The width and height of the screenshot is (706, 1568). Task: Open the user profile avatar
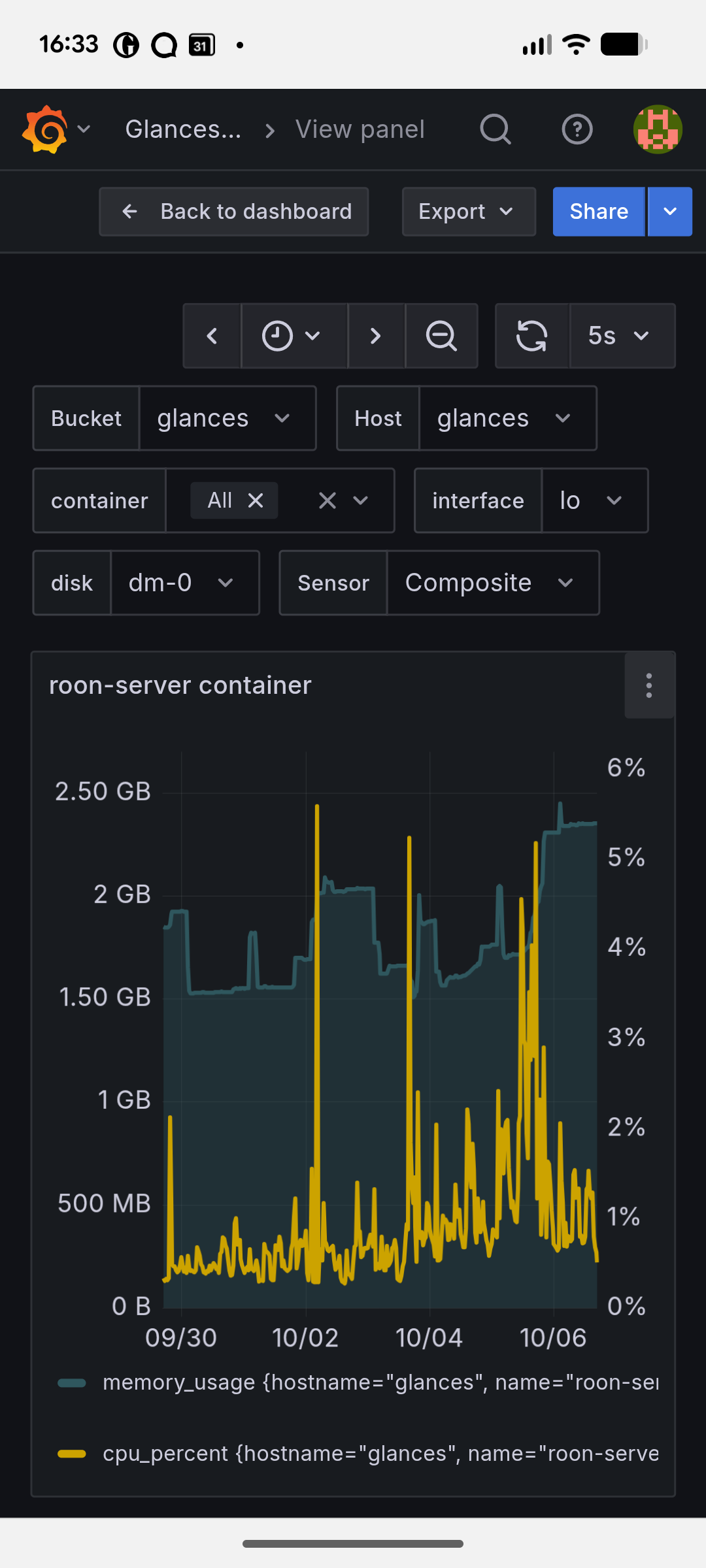[x=658, y=129]
